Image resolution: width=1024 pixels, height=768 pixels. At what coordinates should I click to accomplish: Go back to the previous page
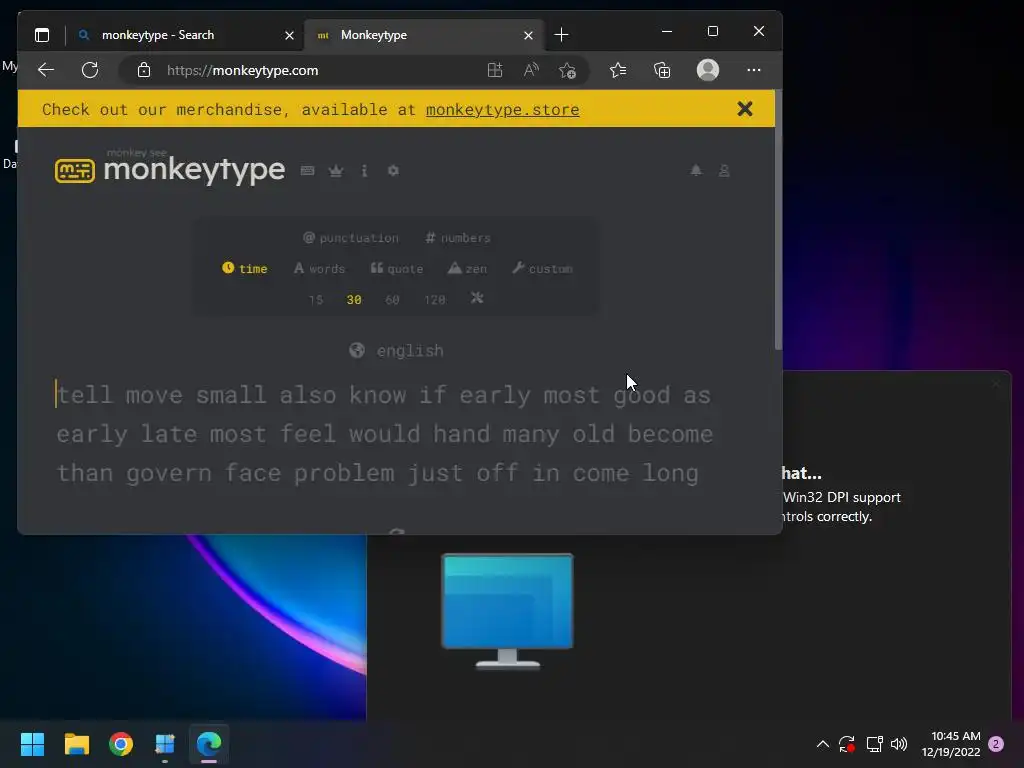[x=46, y=70]
